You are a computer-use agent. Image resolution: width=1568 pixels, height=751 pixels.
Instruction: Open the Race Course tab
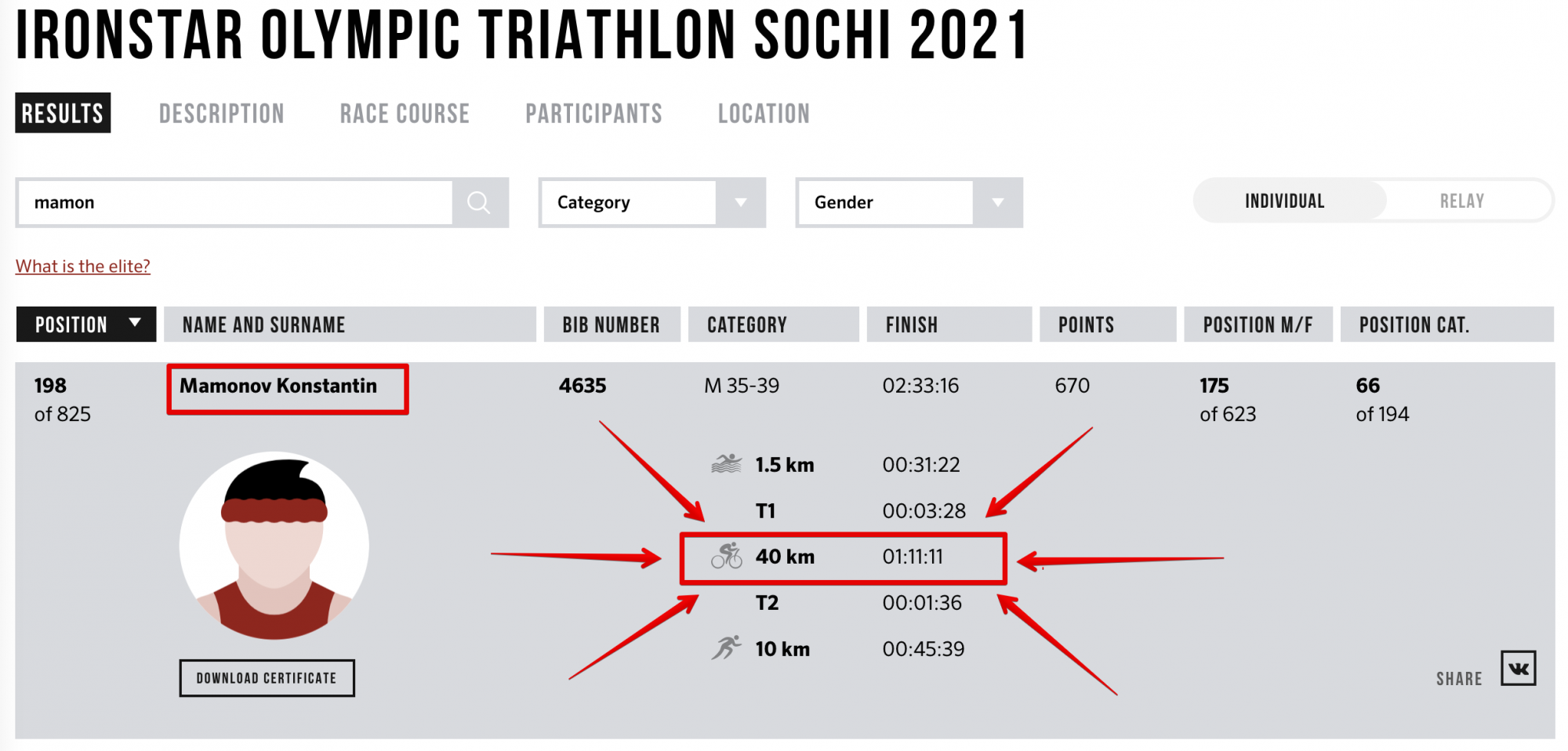pos(405,114)
